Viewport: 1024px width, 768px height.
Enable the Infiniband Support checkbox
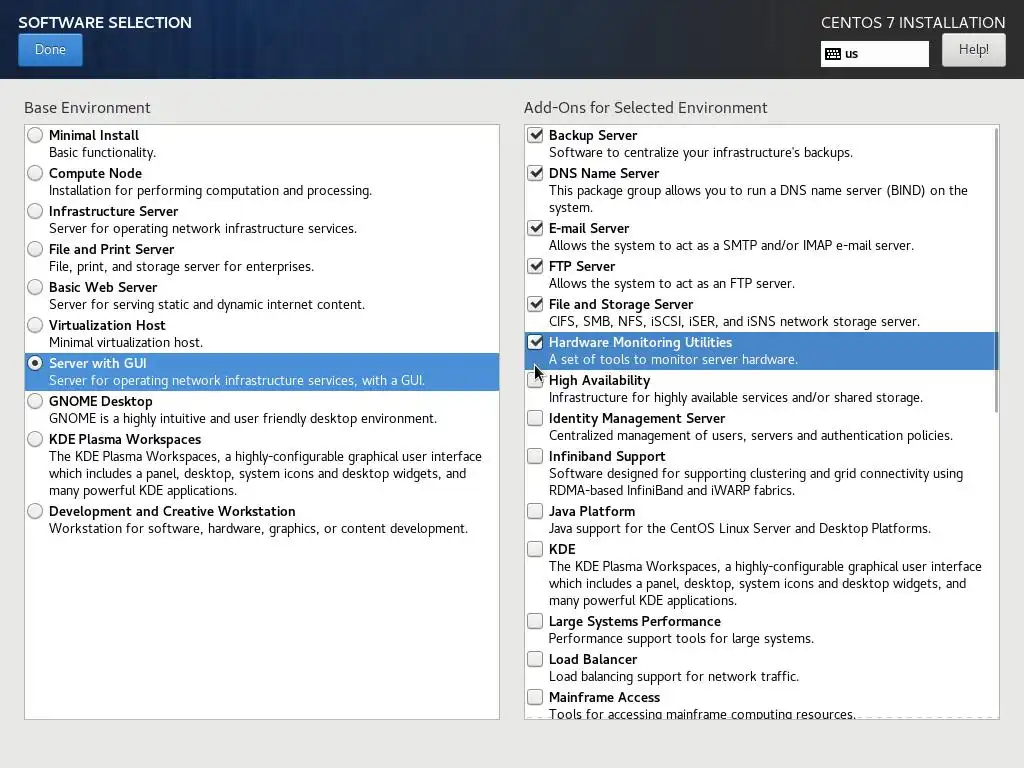point(535,456)
